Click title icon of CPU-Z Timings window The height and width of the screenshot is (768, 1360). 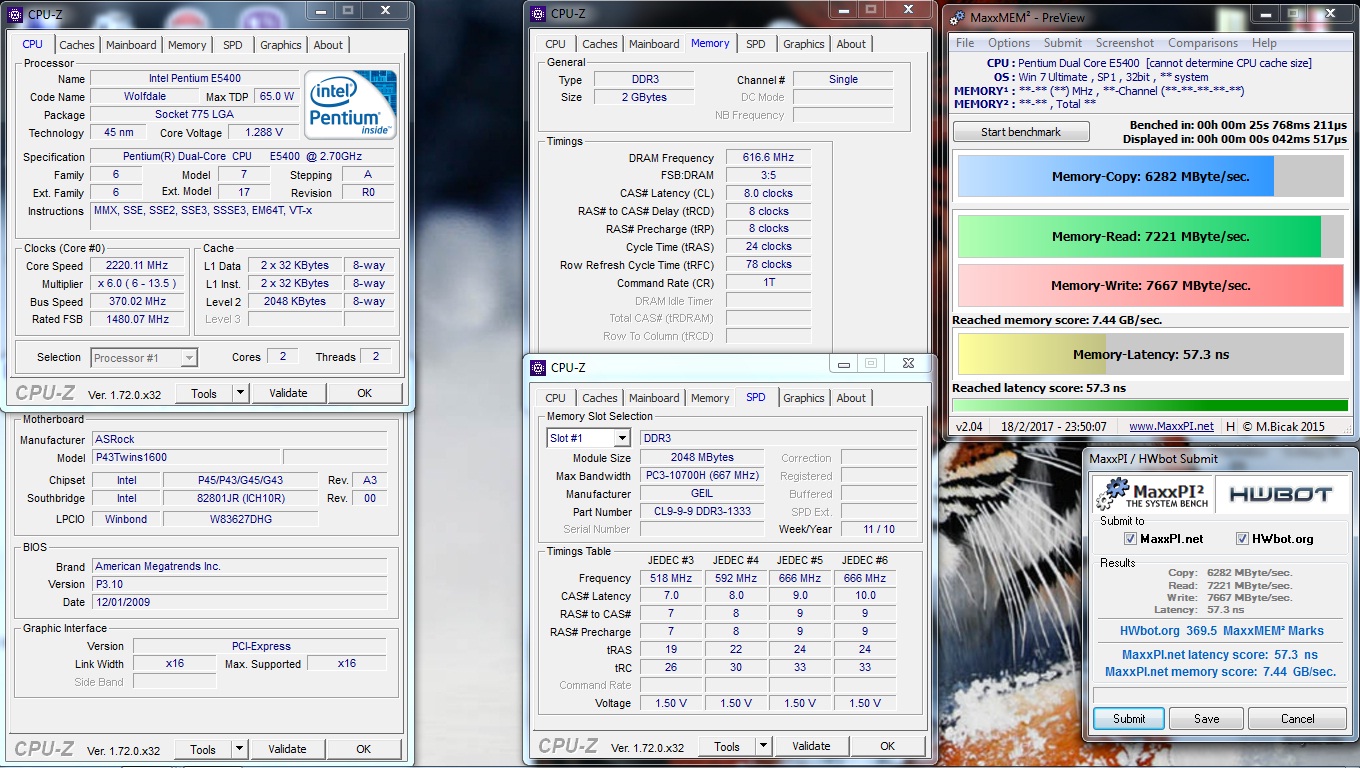click(x=537, y=14)
